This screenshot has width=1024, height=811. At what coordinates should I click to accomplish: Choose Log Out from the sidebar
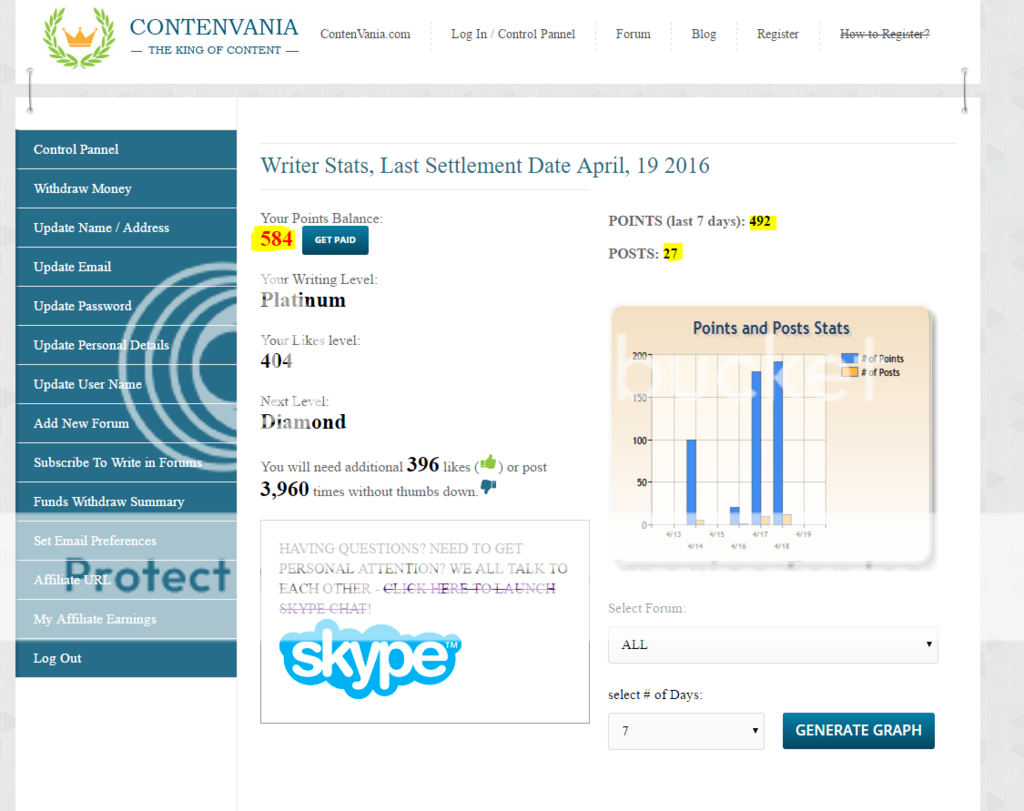coord(57,658)
